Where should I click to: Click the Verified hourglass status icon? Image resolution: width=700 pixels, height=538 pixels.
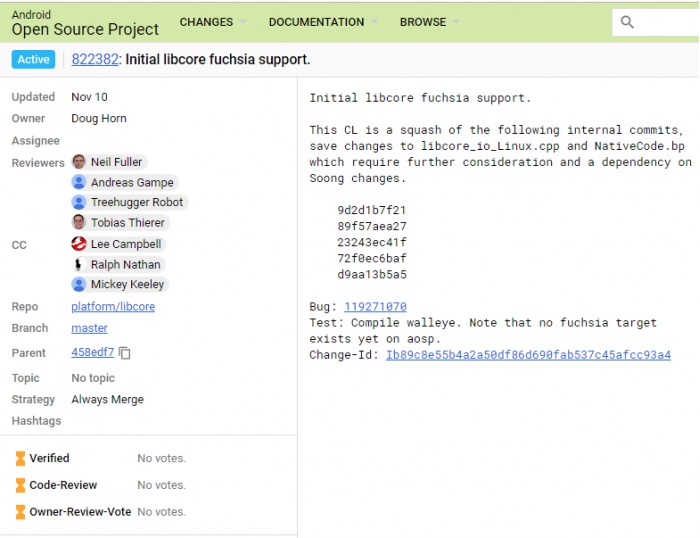pos(20,459)
